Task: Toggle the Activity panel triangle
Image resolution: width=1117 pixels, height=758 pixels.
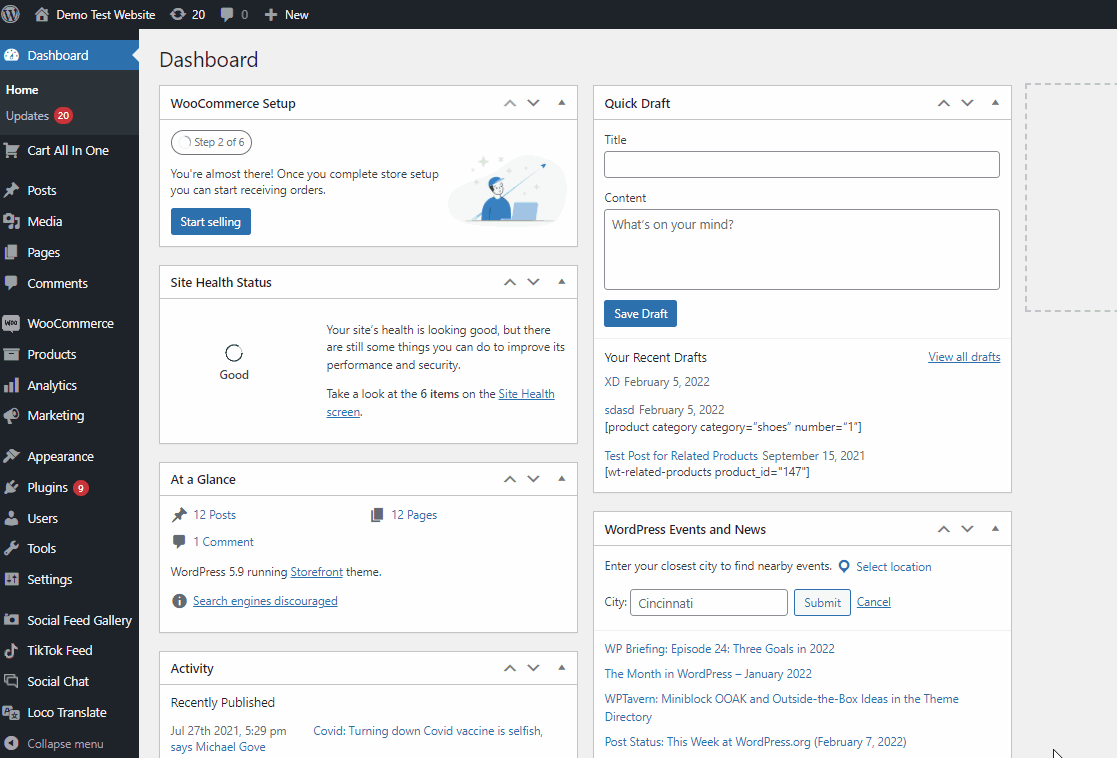Action: 561,668
